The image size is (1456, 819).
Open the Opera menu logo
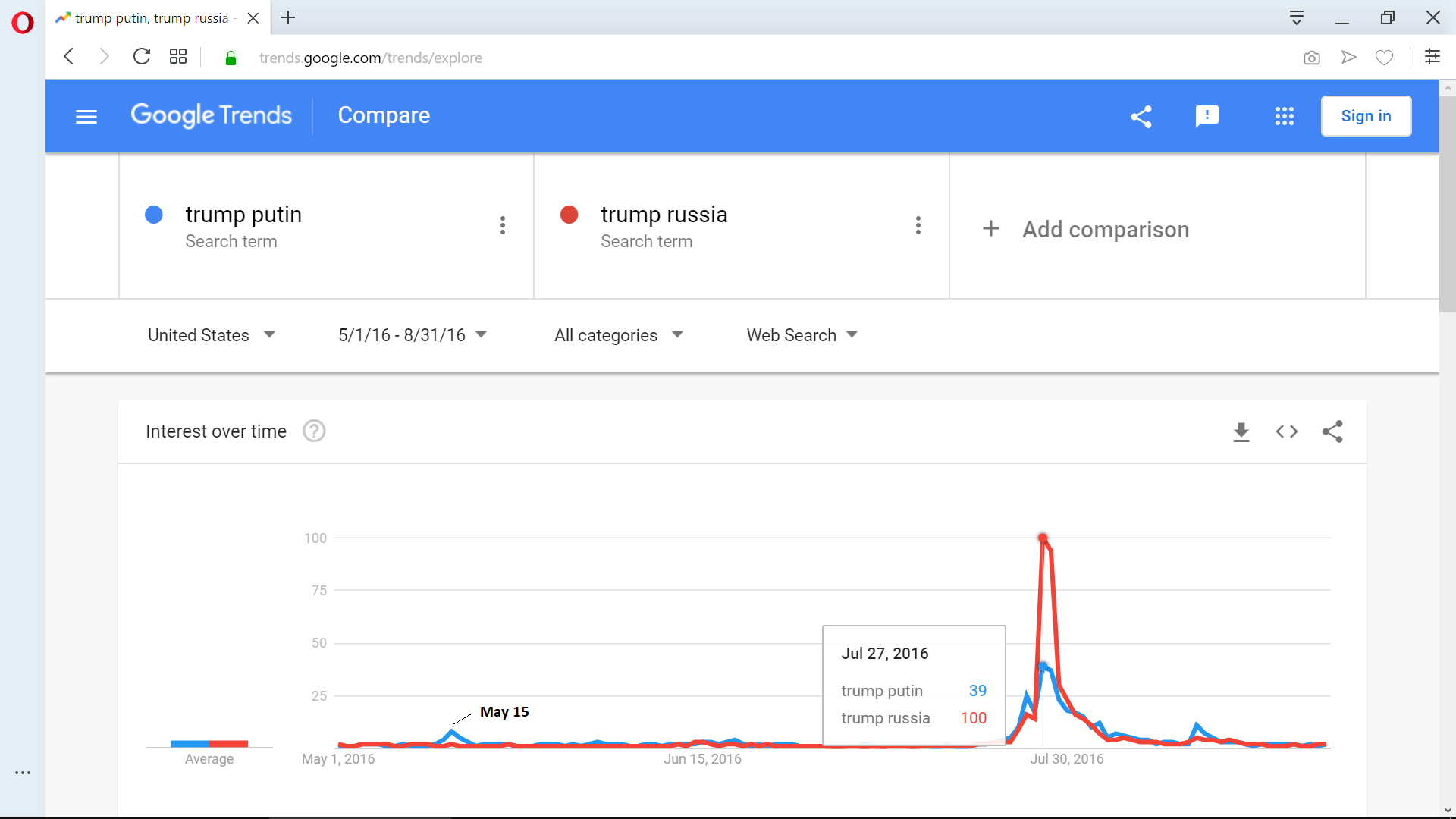23,23
